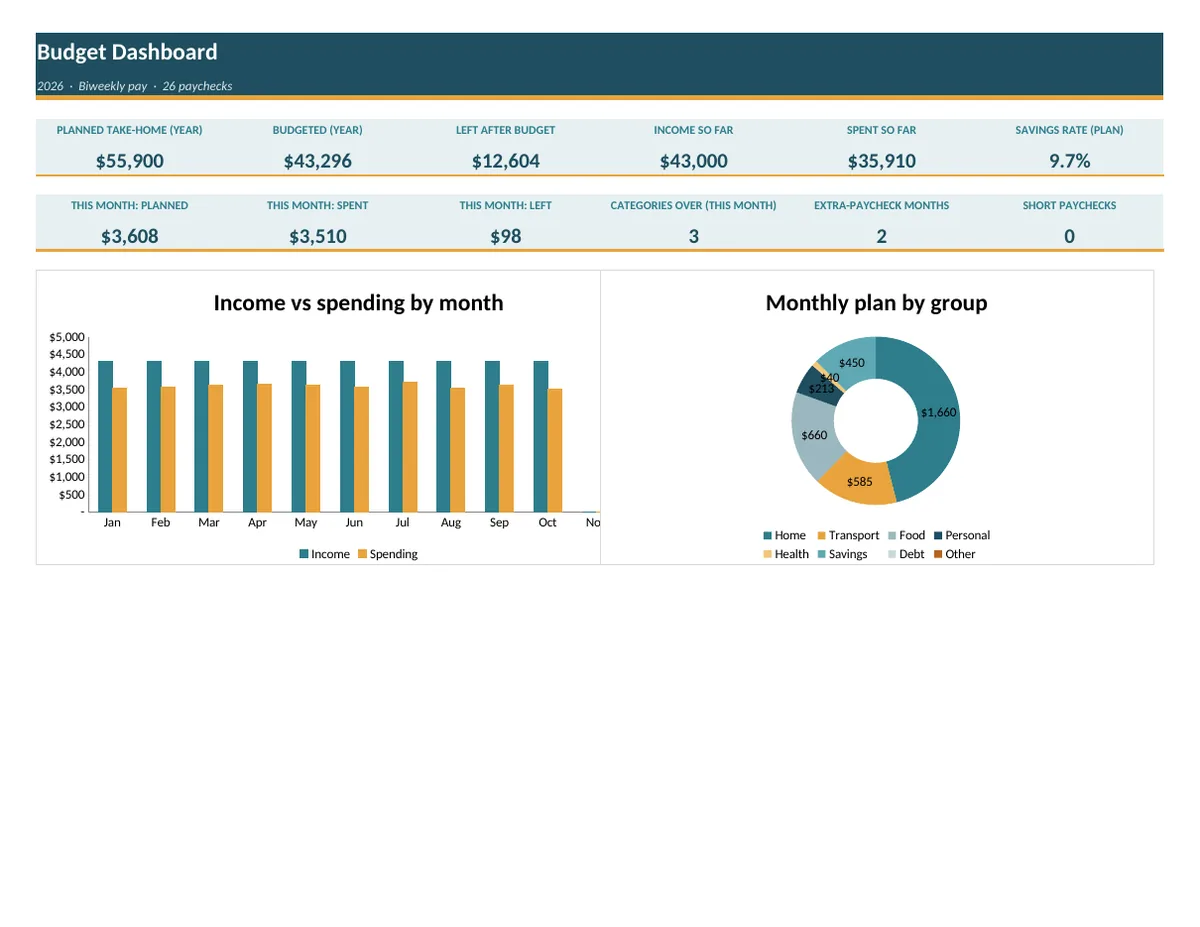Image resolution: width=1200 pixels, height=927 pixels.
Task: Click the $2,500 y-axis label
Action: pos(67,425)
